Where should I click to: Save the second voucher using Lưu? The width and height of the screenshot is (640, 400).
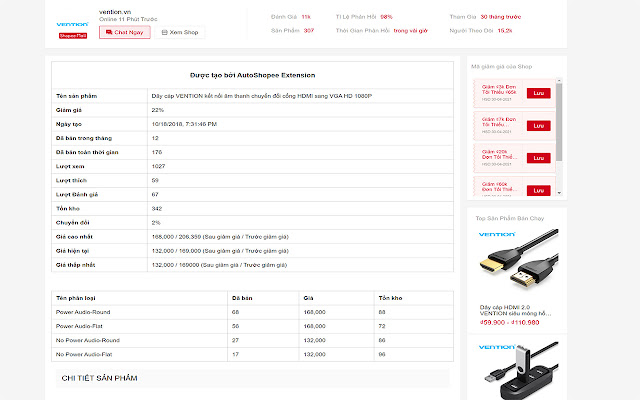[x=538, y=125]
